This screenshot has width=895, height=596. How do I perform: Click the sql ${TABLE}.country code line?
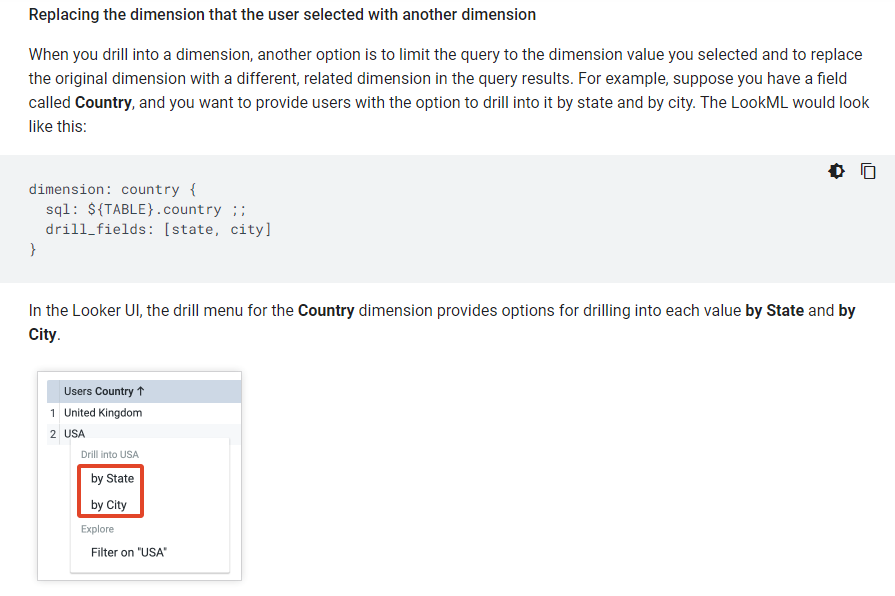tap(146, 210)
